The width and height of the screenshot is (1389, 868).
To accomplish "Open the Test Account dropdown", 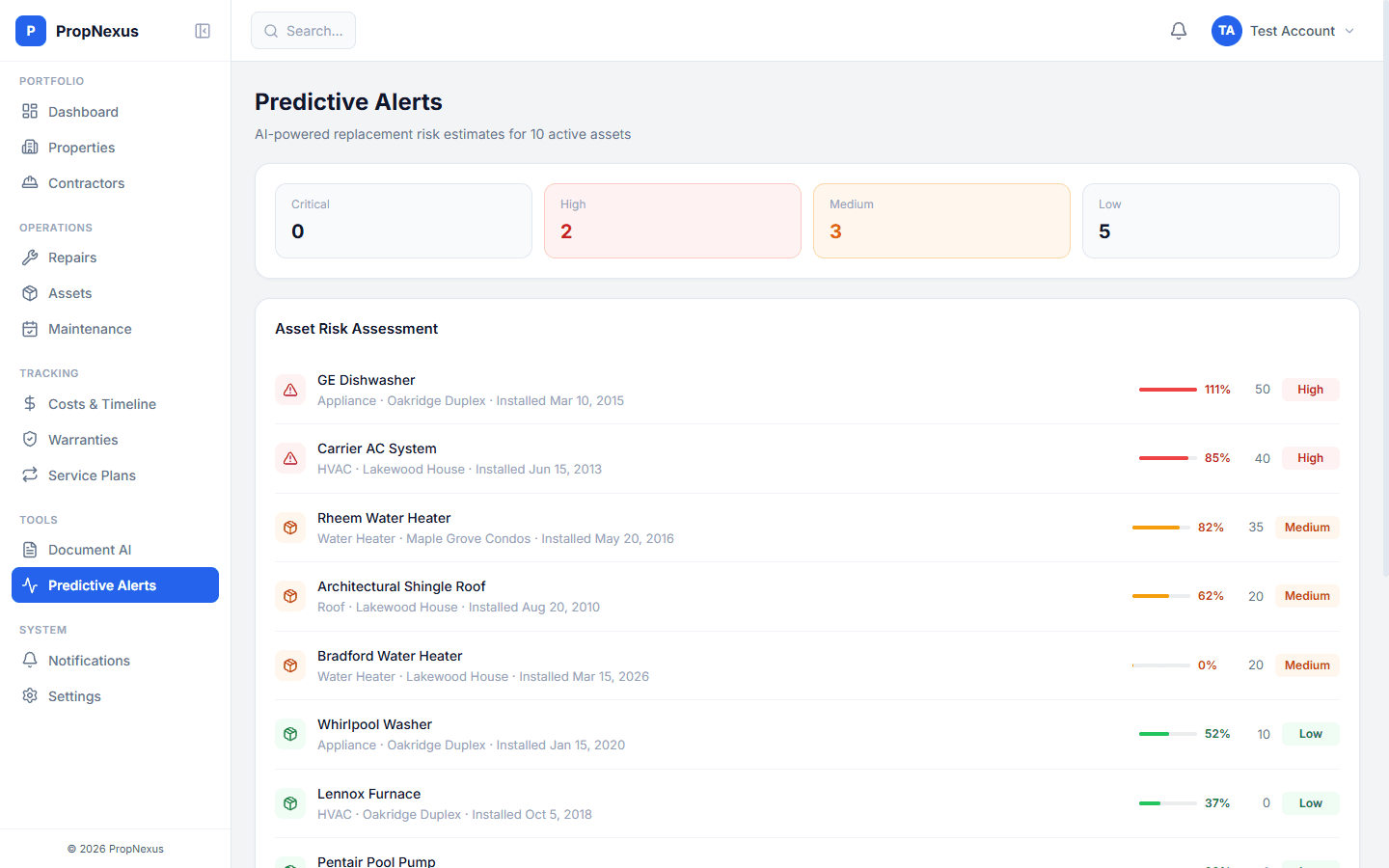I will pyautogui.click(x=1283, y=30).
